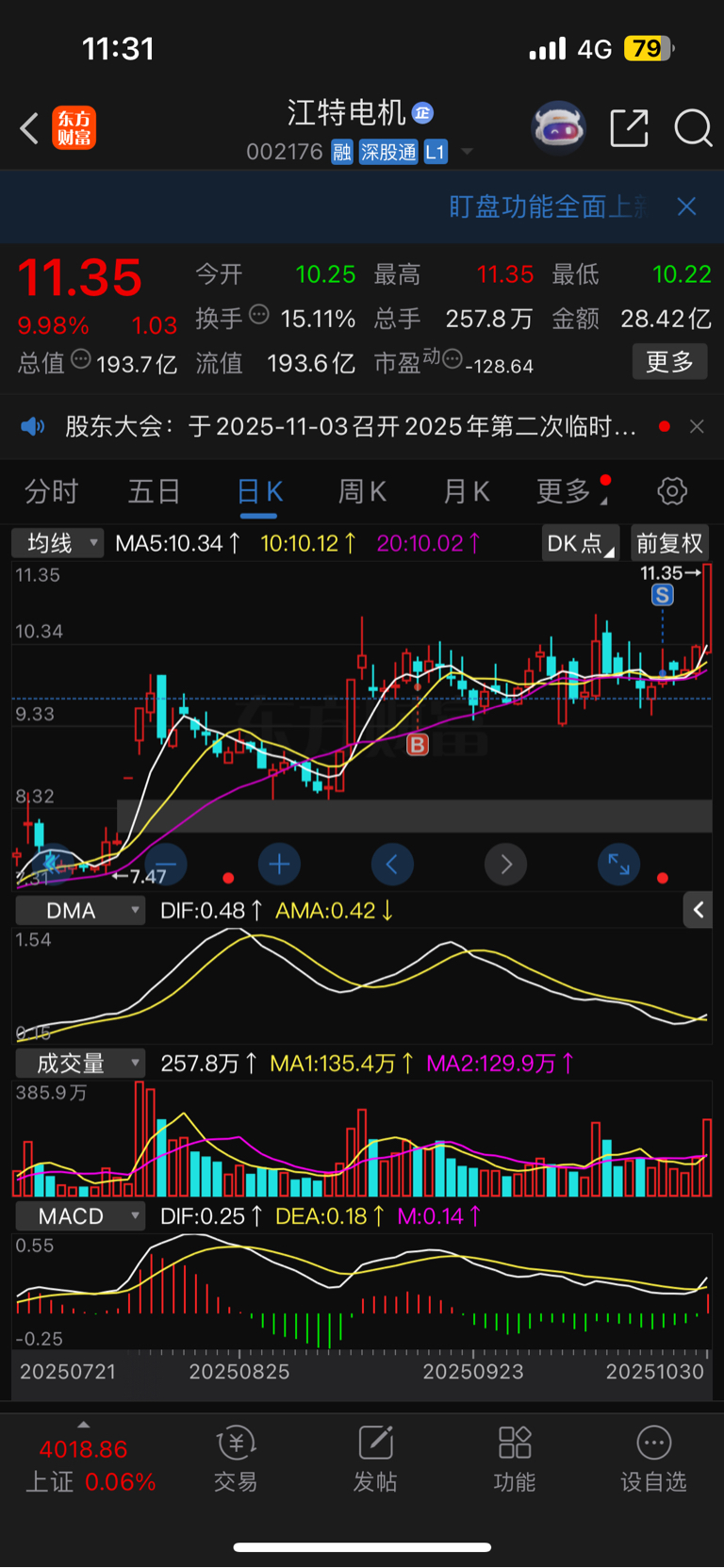Move chart left with arrow button
Image resolution: width=724 pixels, height=1568 pixels.
click(x=392, y=864)
